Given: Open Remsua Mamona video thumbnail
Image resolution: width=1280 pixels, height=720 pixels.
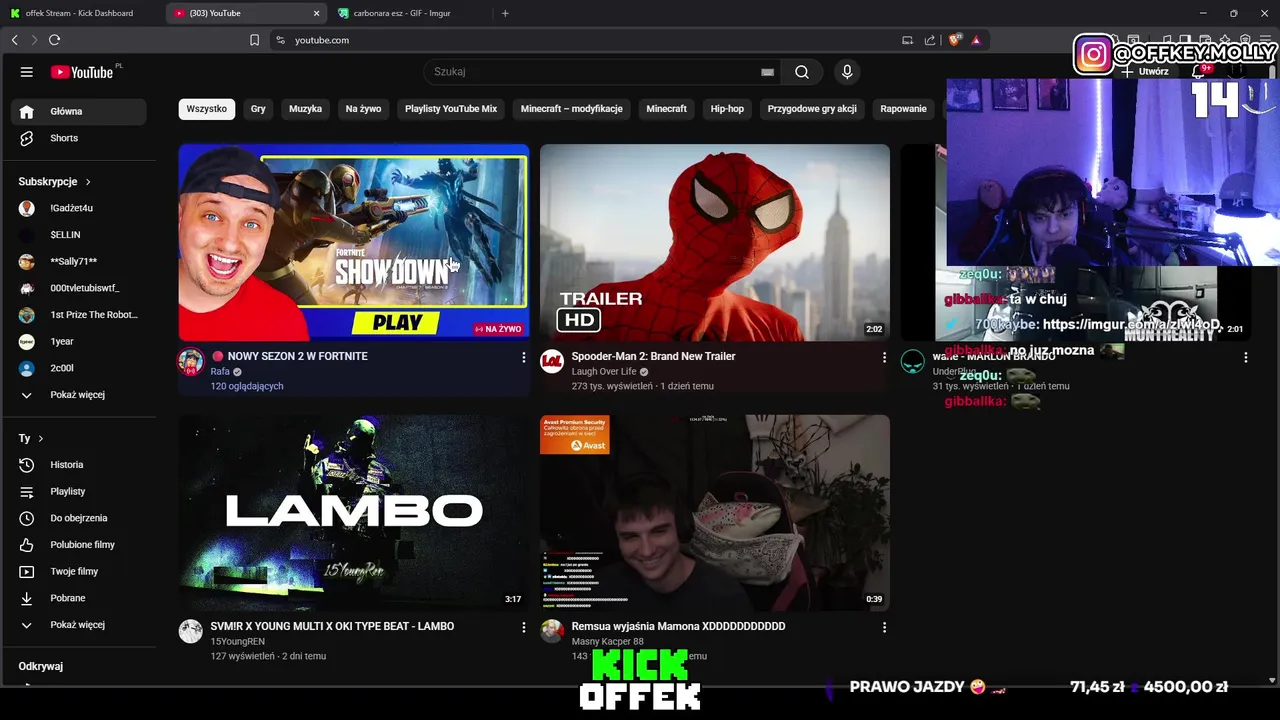Looking at the screenshot, I should (715, 512).
